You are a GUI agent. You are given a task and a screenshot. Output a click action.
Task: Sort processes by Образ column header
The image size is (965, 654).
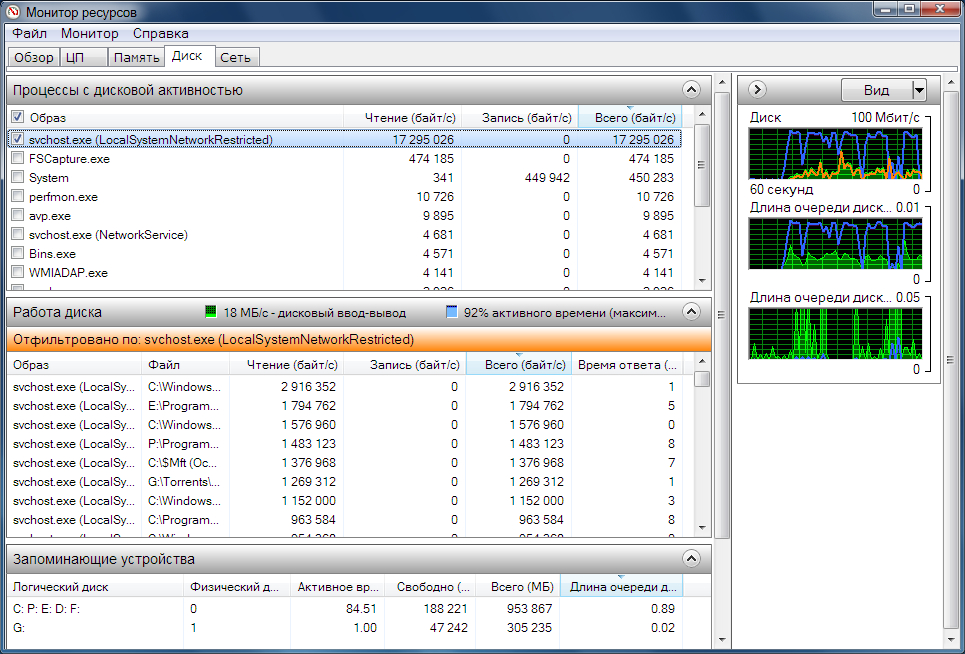point(175,118)
